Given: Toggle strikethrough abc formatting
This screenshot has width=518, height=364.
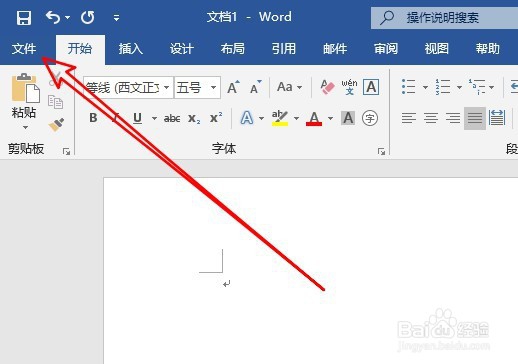Looking at the screenshot, I should [x=172, y=118].
